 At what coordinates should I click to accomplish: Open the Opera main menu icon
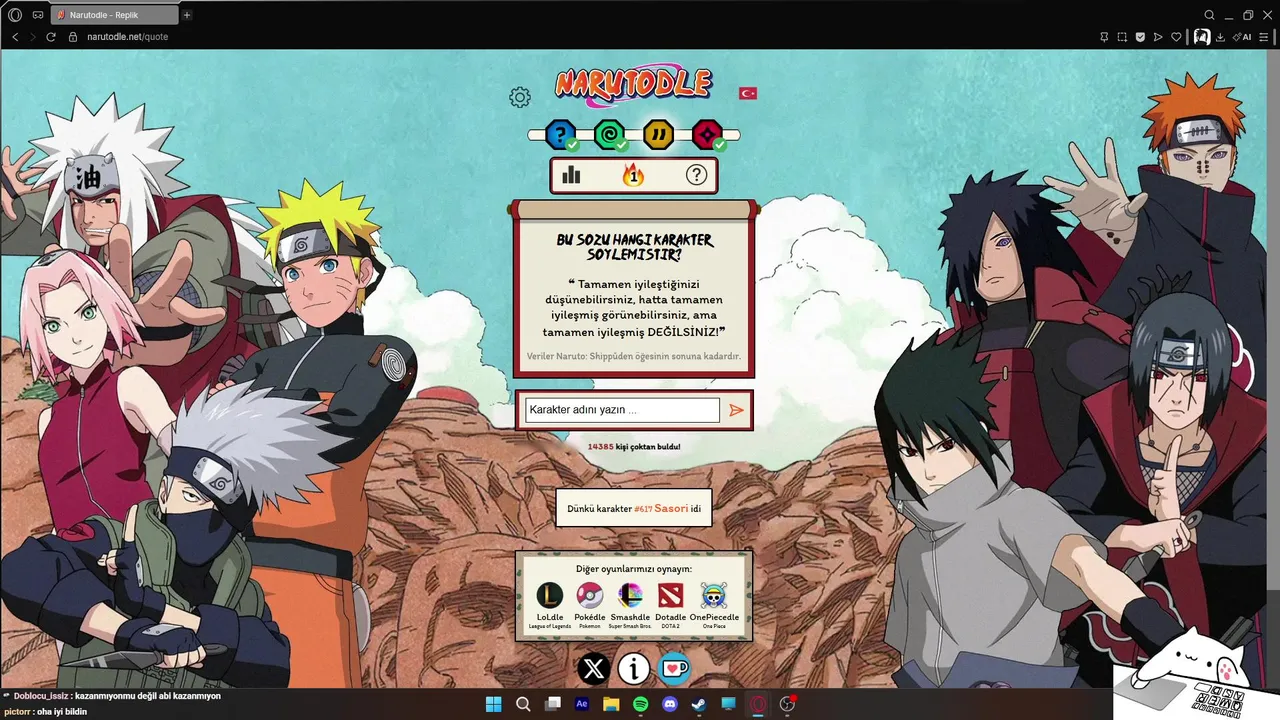coord(15,15)
